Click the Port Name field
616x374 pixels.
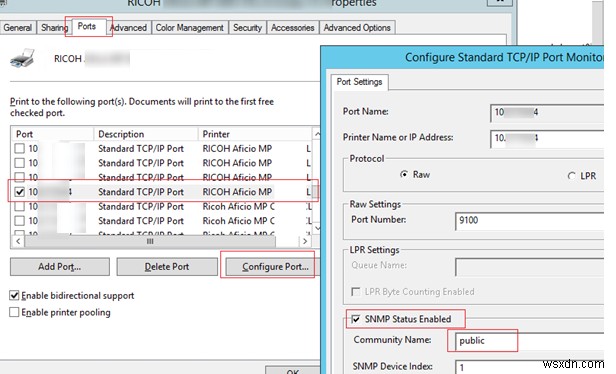(547, 113)
